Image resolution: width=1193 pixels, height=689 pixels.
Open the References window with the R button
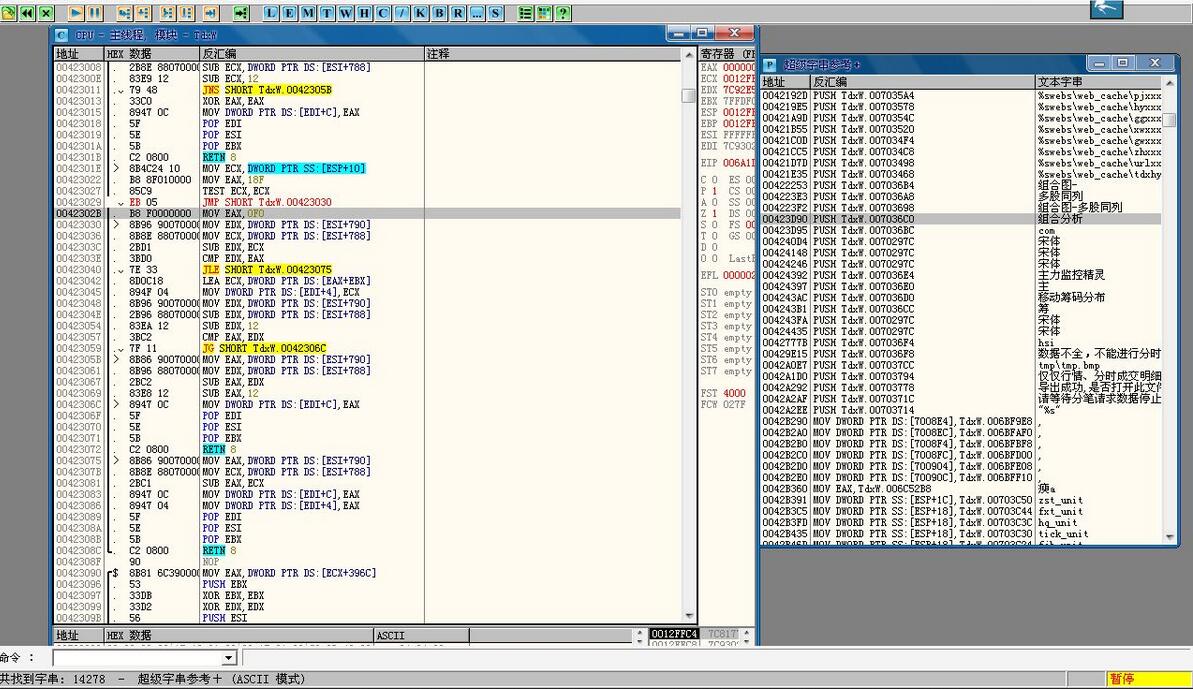pyautogui.click(x=458, y=13)
